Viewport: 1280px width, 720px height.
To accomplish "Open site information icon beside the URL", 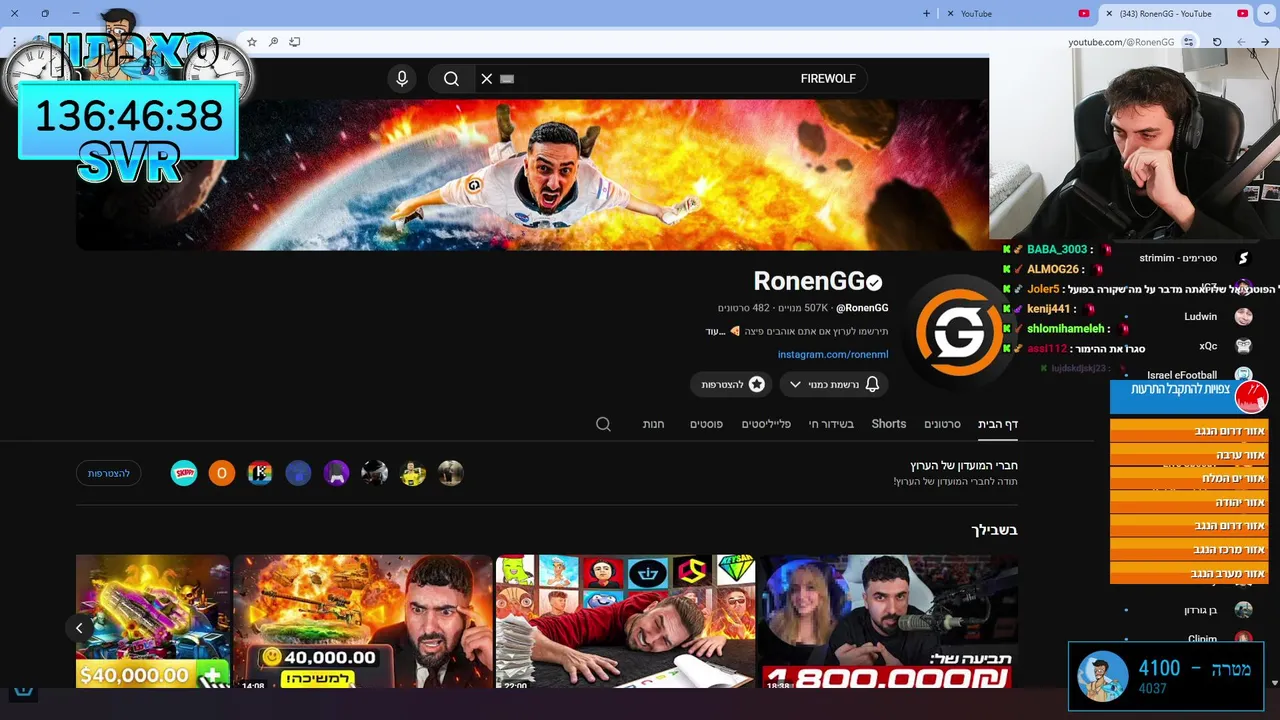I will [x=1188, y=42].
